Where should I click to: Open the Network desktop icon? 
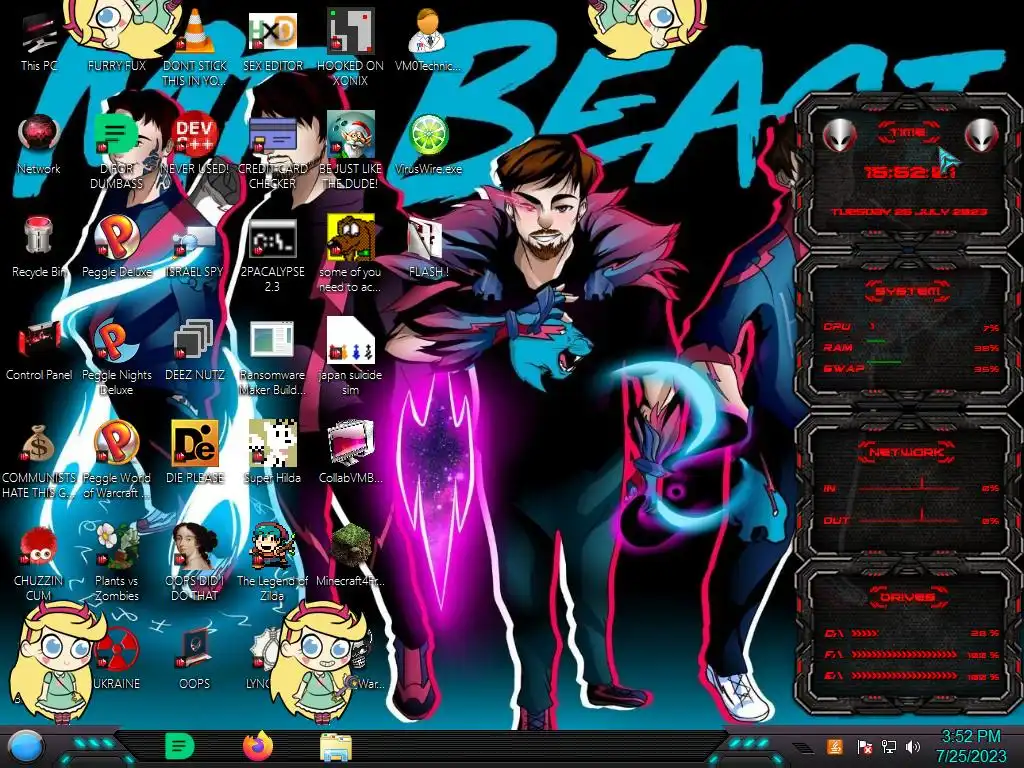point(39,145)
